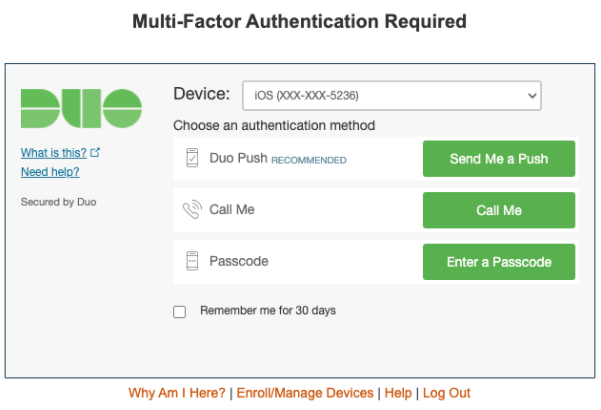The image size is (601, 410).
Task: Click the Enter a Passcode button
Action: (499, 262)
